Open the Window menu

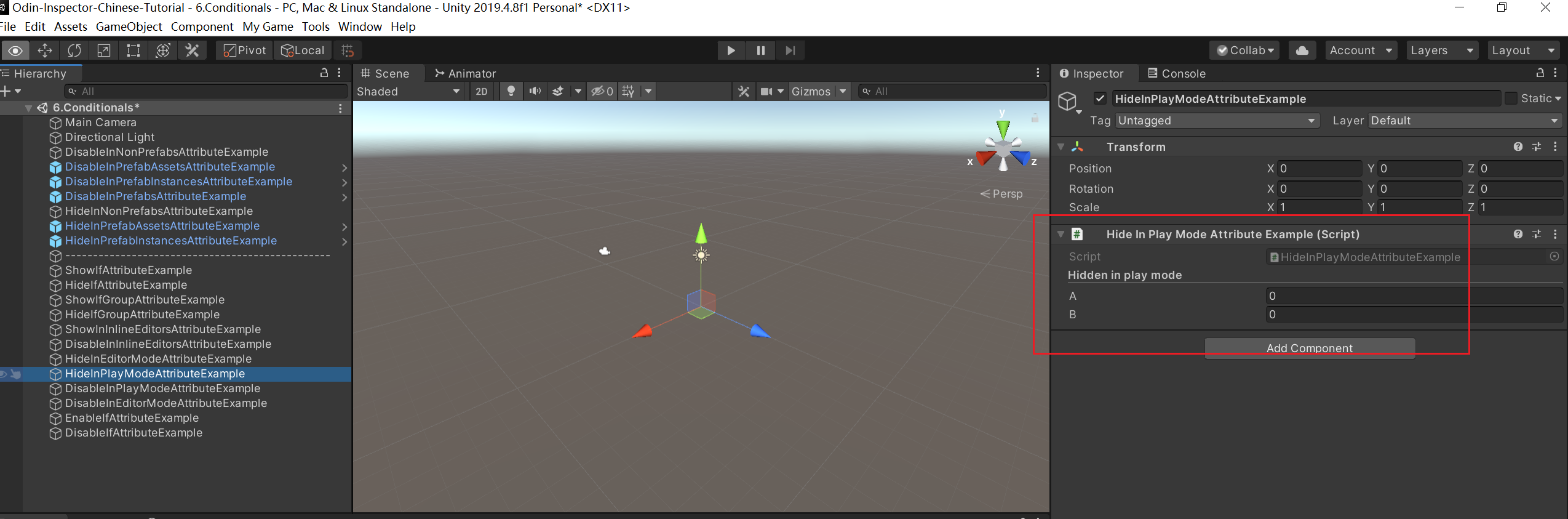pos(360,26)
